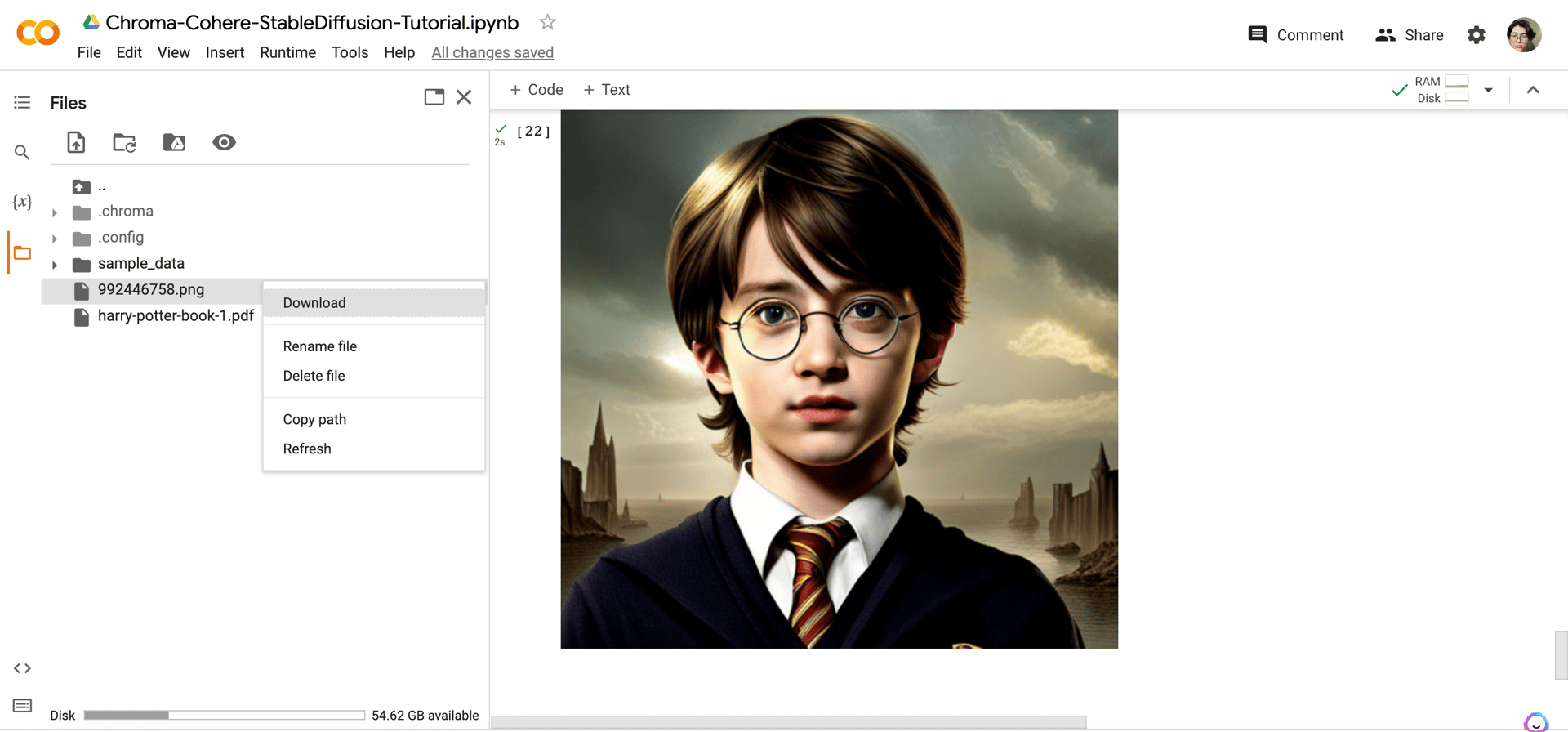Choose Rename file from the context menu
1568x732 pixels.
374,346
